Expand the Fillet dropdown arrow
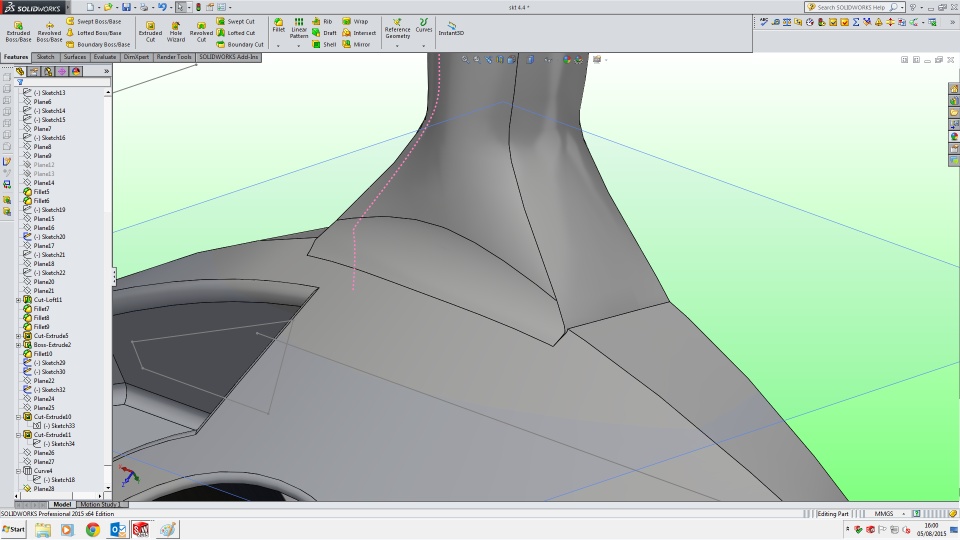This screenshot has height=540, width=960. [x=279, y=46]
